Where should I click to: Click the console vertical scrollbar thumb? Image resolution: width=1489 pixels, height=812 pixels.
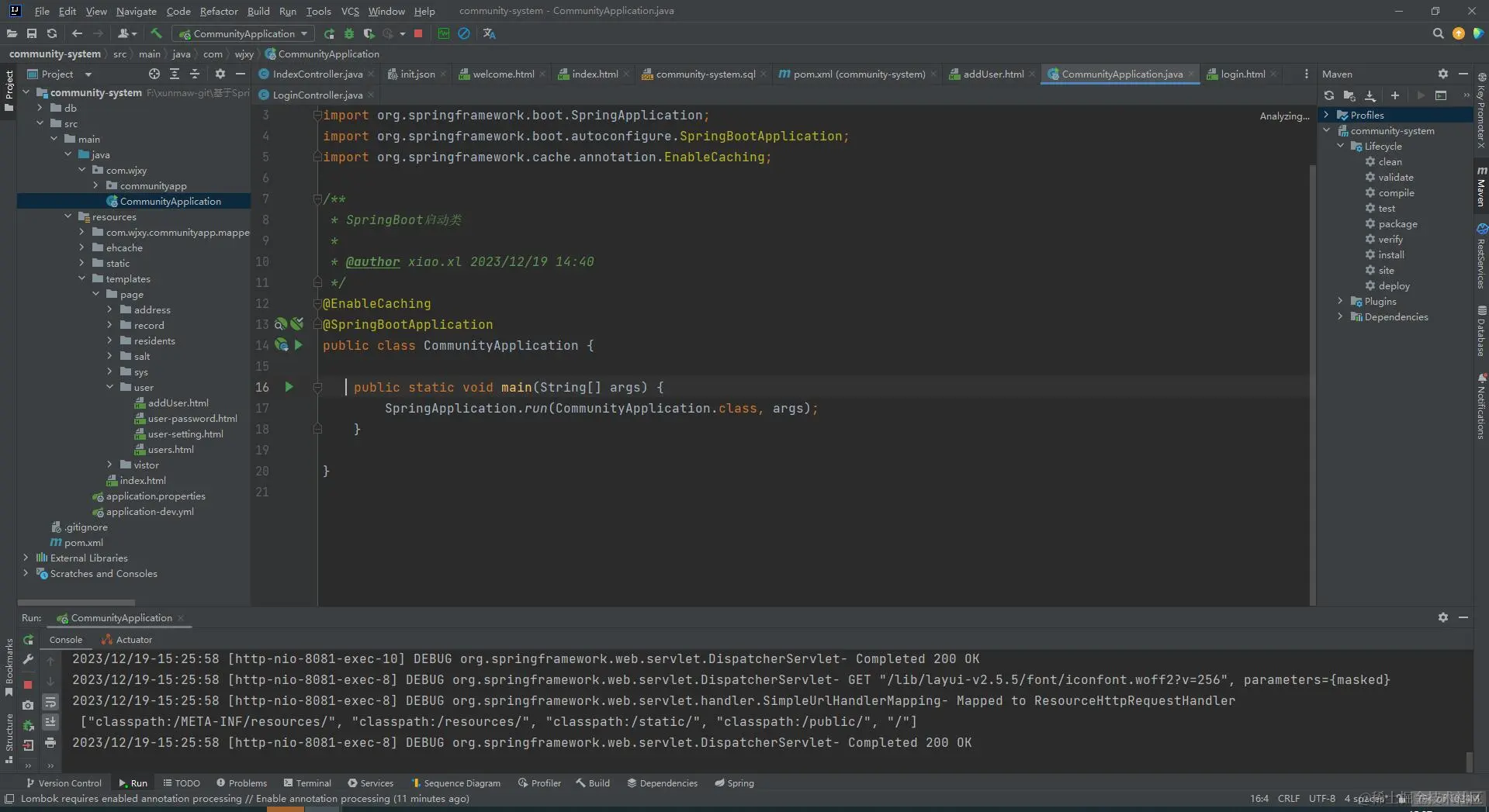pos(1469,761)
